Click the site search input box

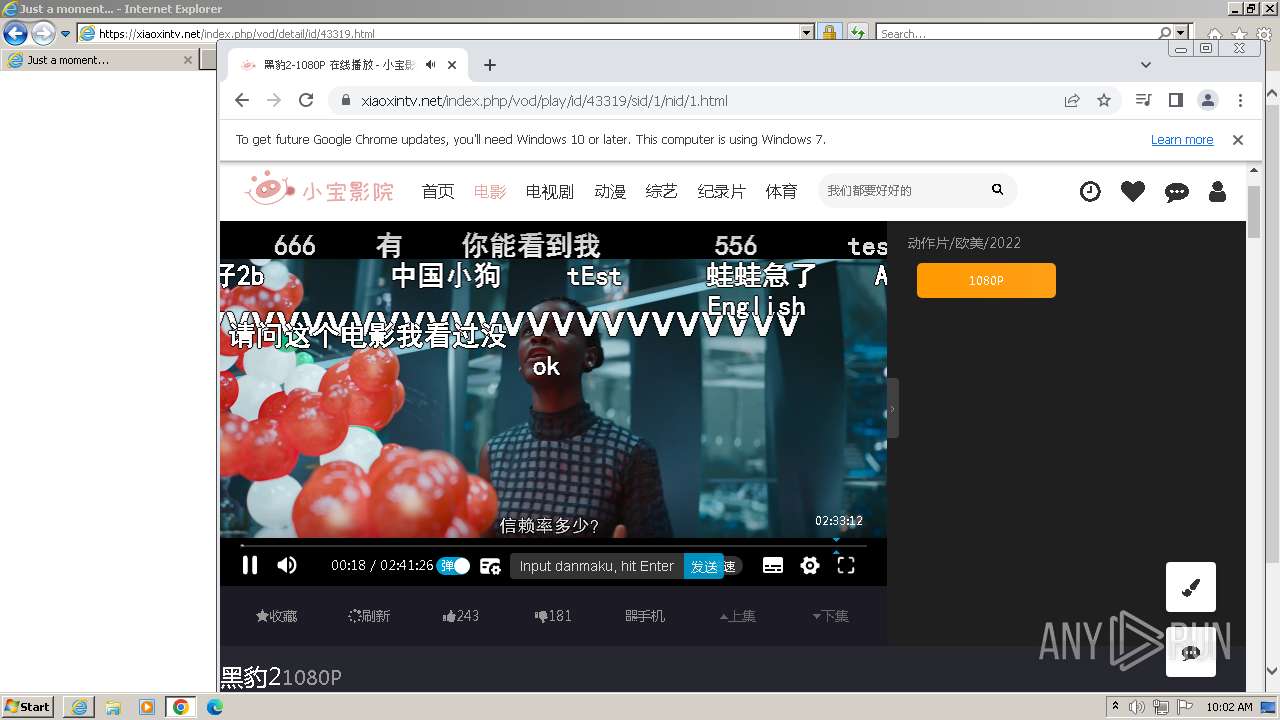click(900, 190)
